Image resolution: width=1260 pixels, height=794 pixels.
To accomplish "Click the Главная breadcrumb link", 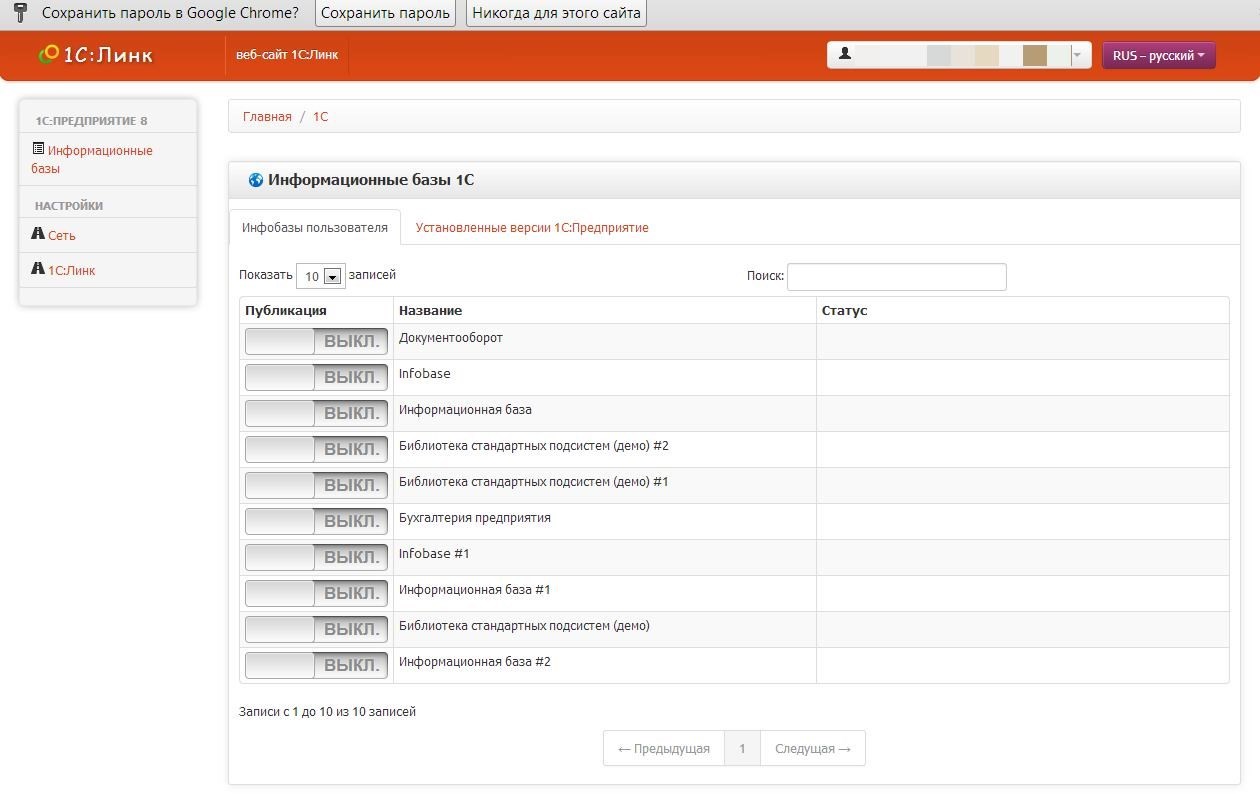I will tap(267, 117).
